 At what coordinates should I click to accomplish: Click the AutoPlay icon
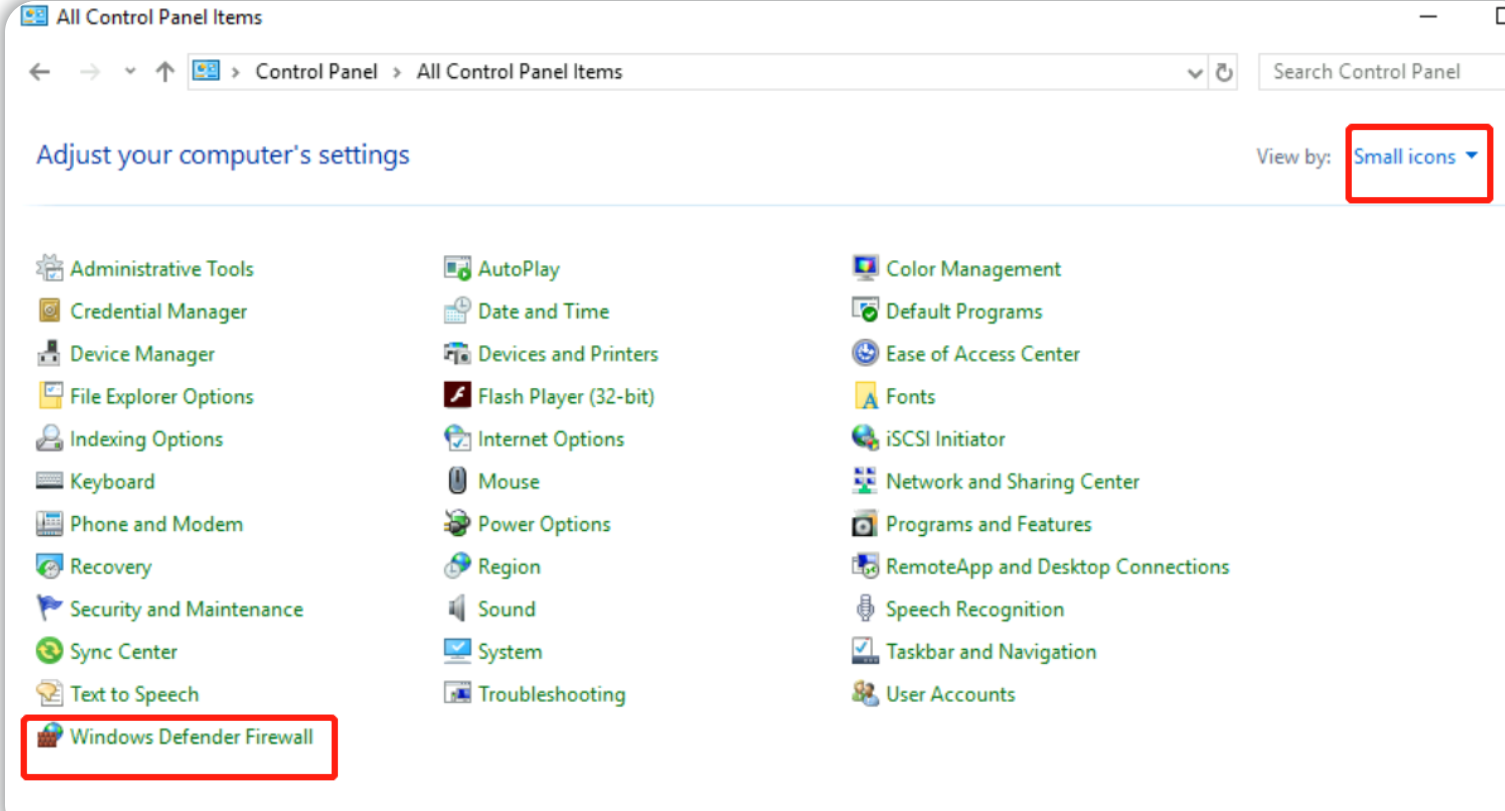[x=457, y=268]
